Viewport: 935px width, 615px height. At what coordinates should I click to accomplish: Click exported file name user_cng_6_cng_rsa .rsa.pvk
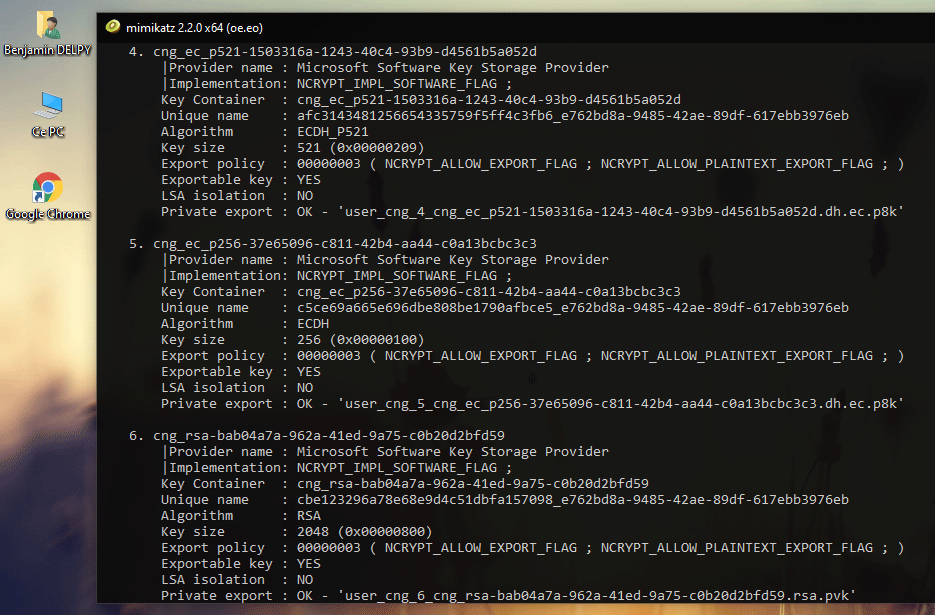point(597,596)
